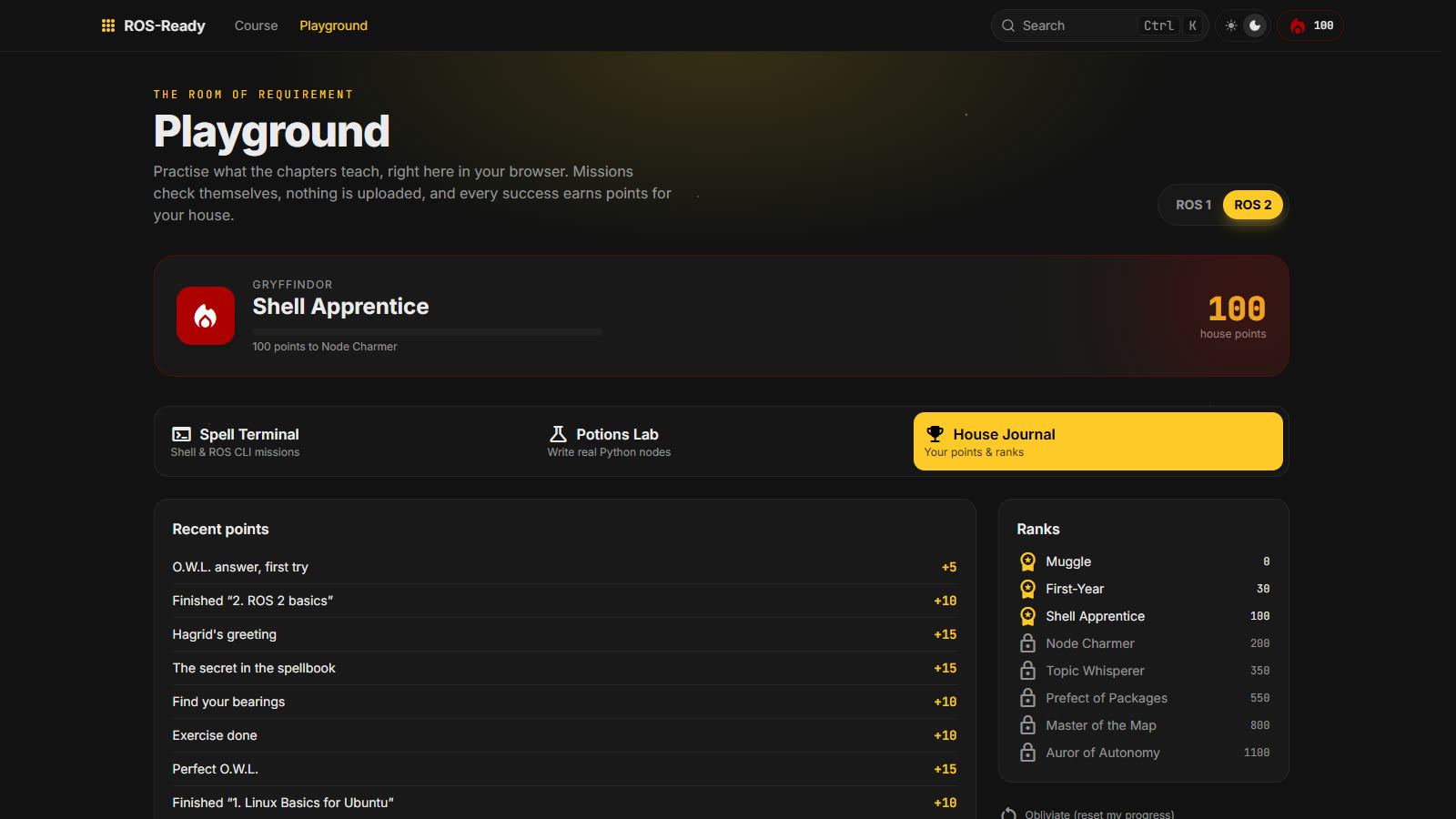Click the medal icon next to Muggle
This screenshot has width=1456, height=819.
tap(1027, 561)
